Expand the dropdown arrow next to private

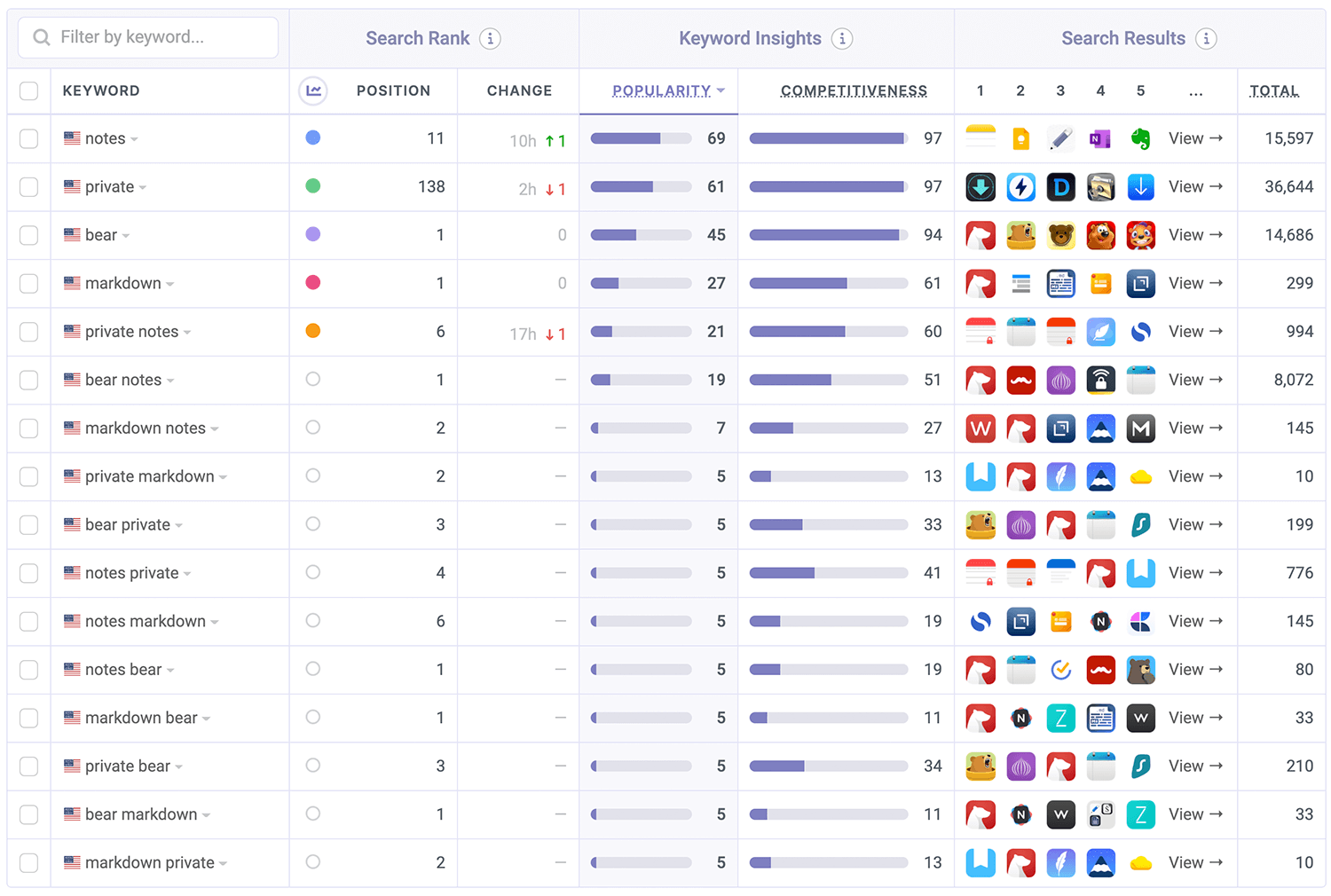[x=143, y=188]
